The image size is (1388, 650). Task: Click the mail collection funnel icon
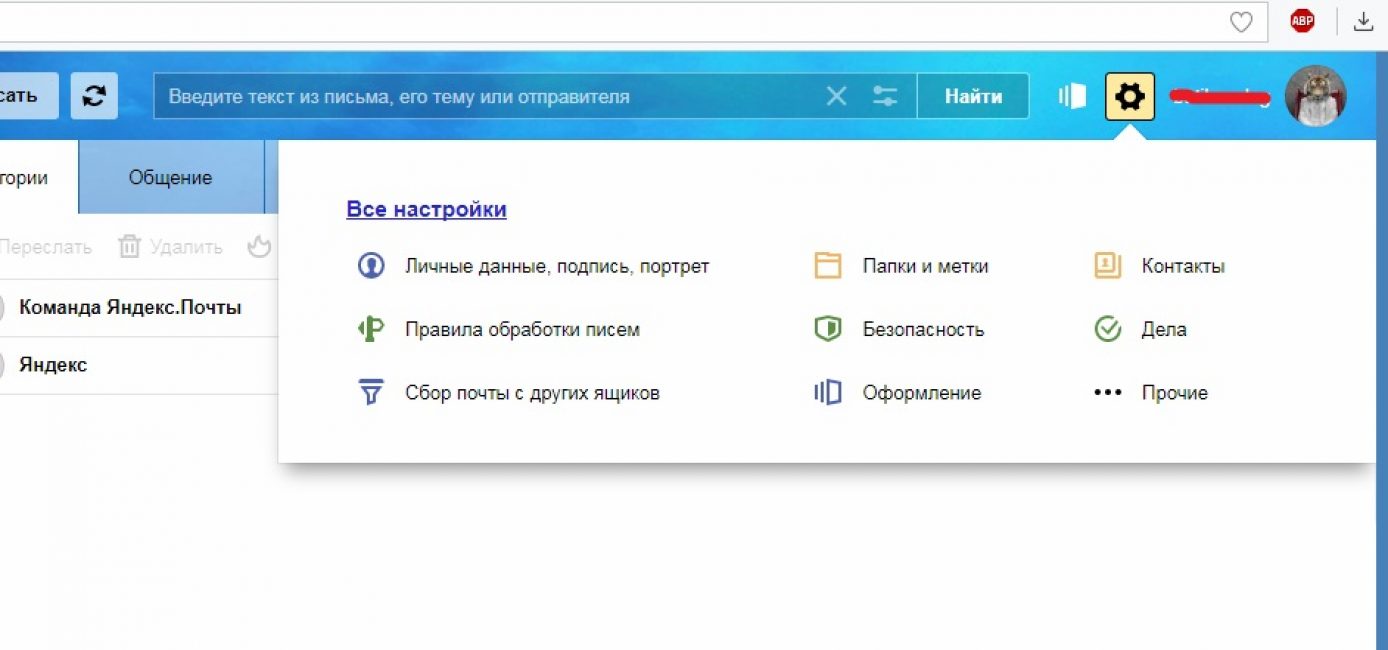371,392
